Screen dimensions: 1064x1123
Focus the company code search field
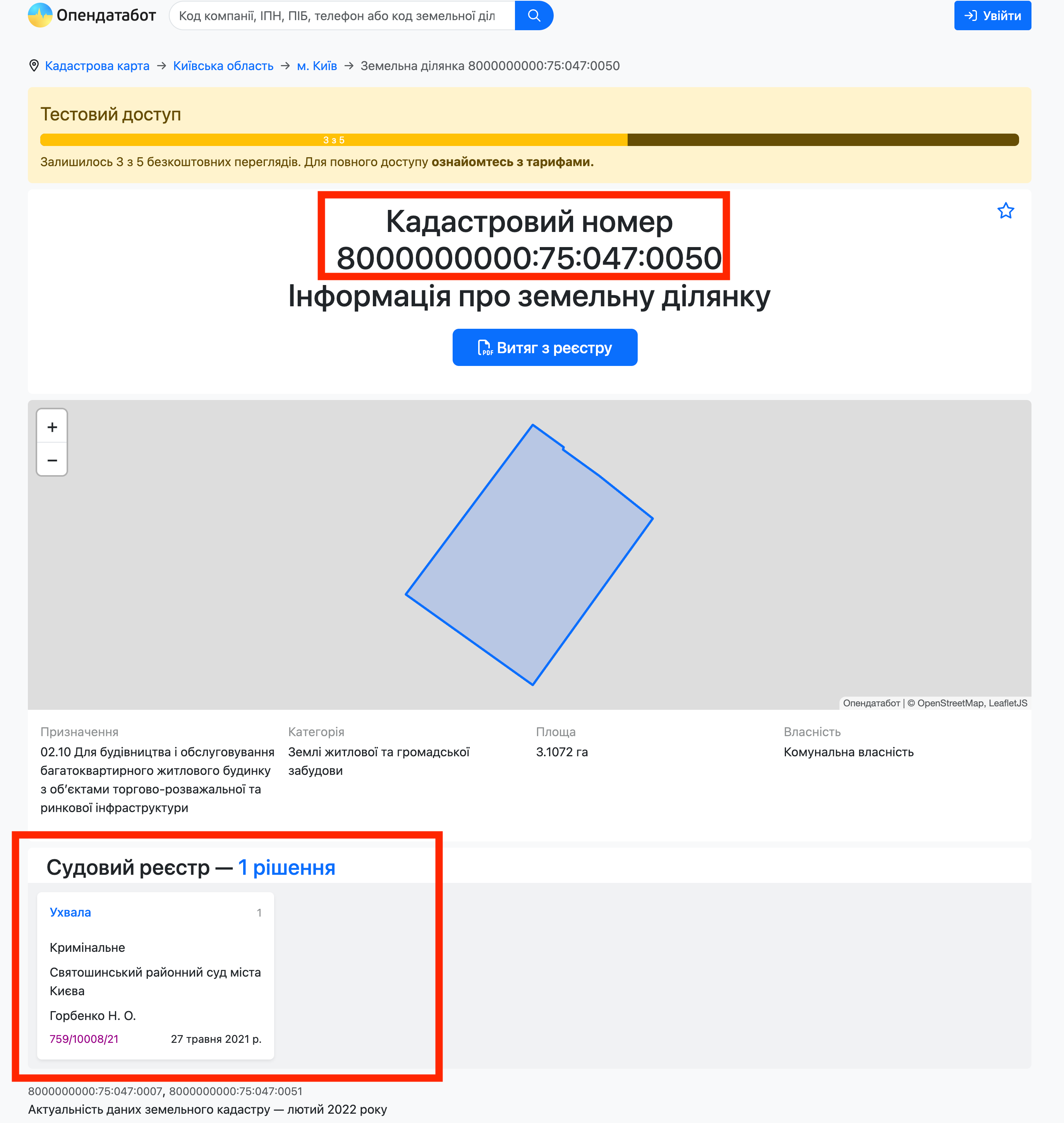(x=342, y=15)
